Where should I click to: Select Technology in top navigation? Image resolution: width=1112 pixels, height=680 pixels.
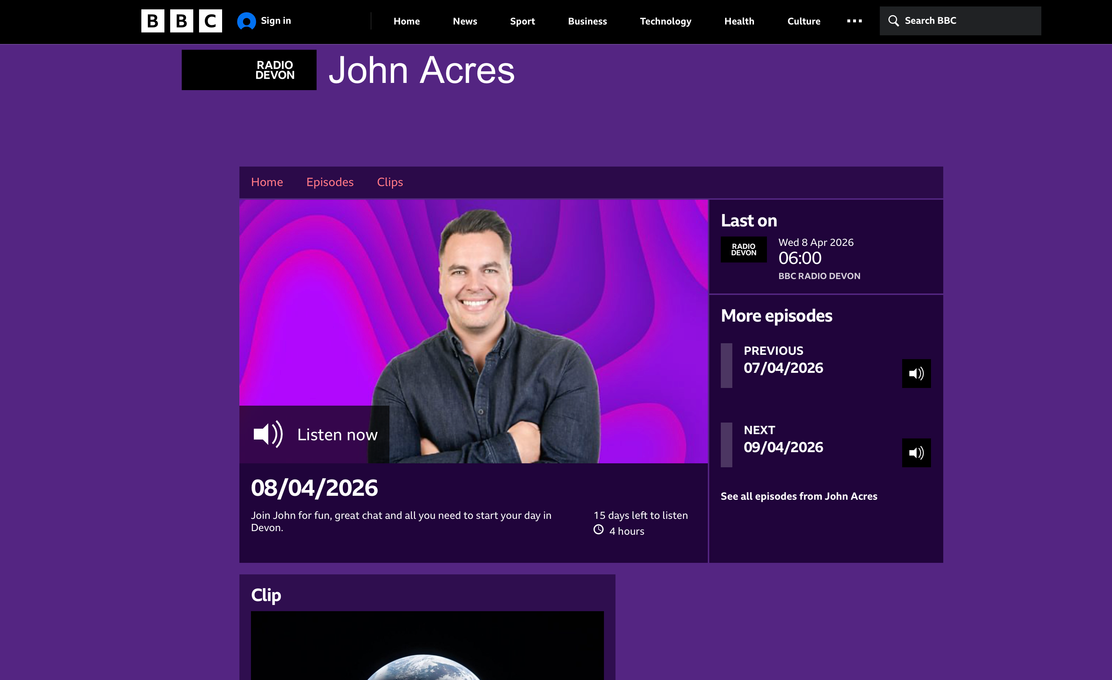[665, 21]
